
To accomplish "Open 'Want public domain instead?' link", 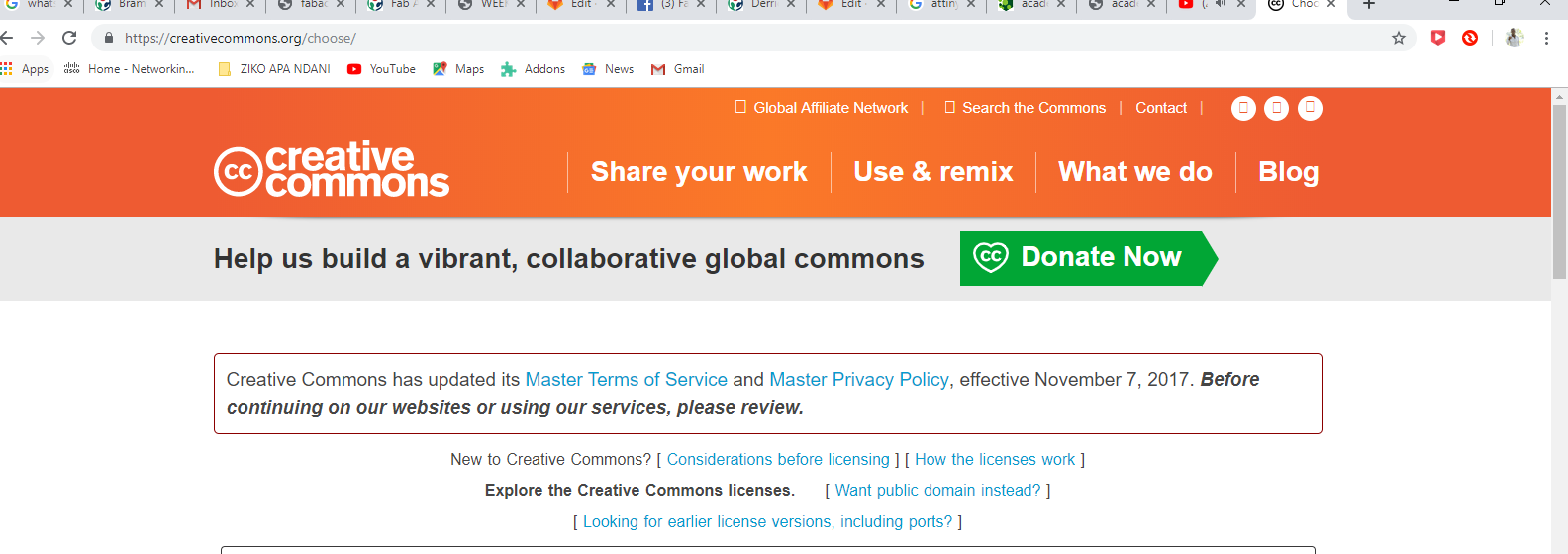I will coord(937,491).
